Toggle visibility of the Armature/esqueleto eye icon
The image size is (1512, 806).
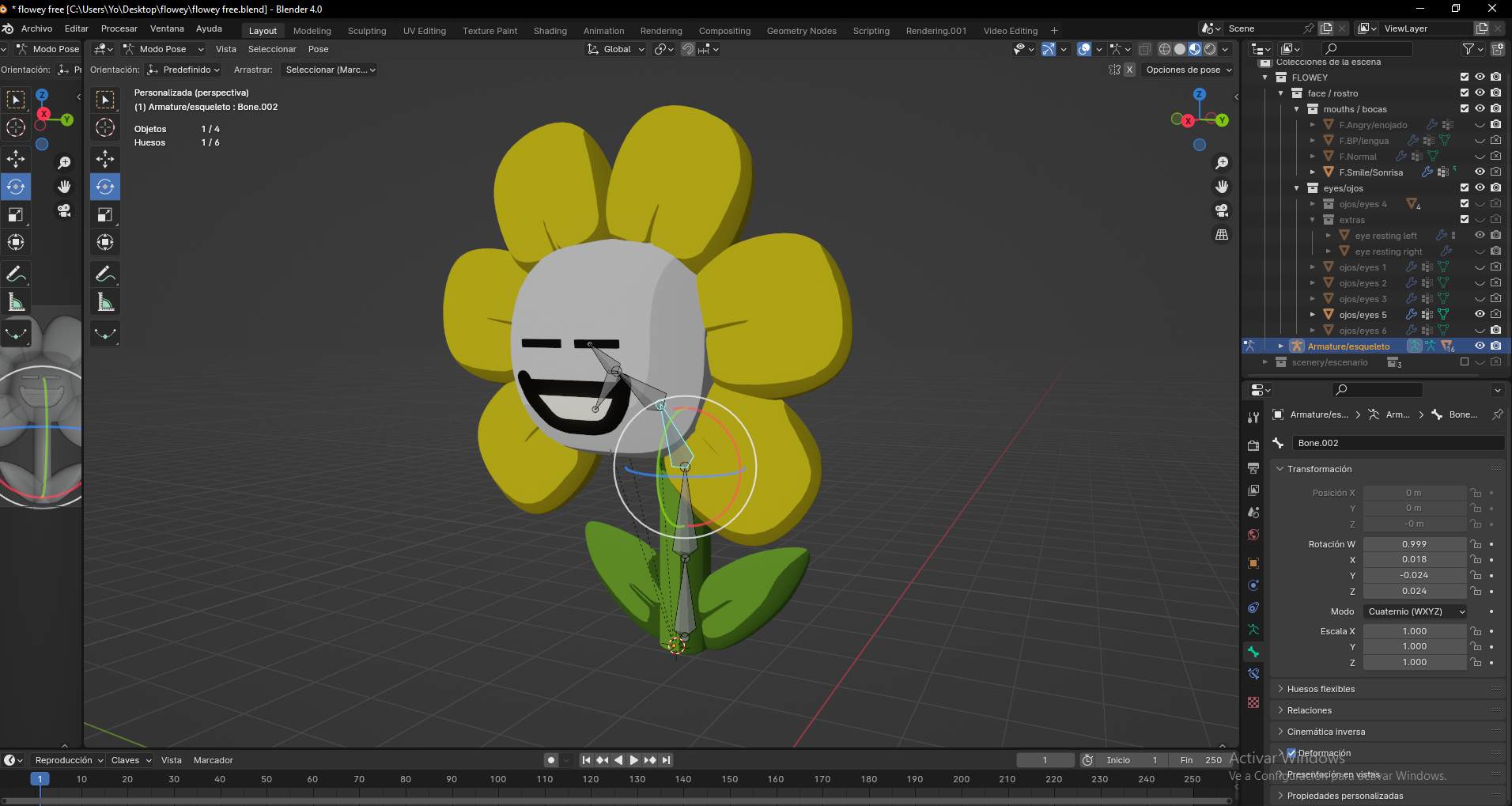click(1479, 346)
